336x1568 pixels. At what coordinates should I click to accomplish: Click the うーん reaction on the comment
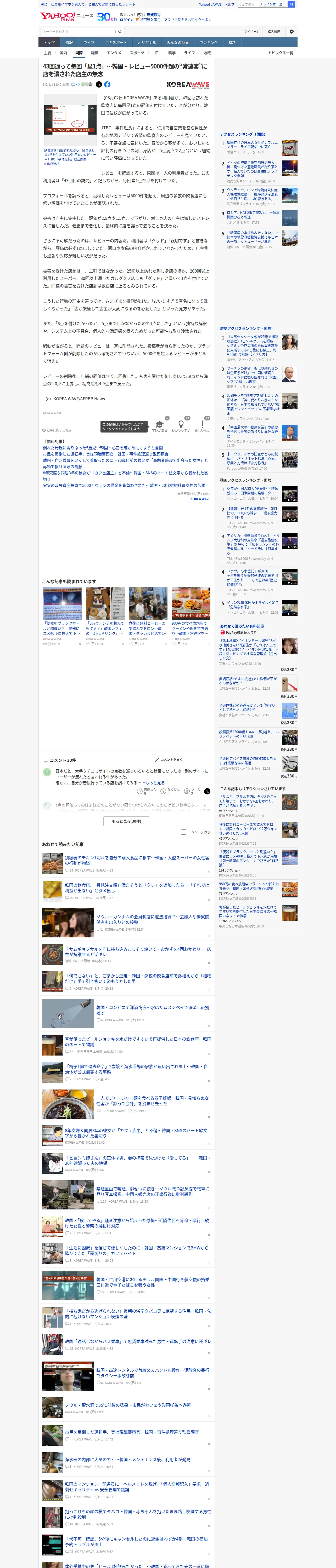187,792
